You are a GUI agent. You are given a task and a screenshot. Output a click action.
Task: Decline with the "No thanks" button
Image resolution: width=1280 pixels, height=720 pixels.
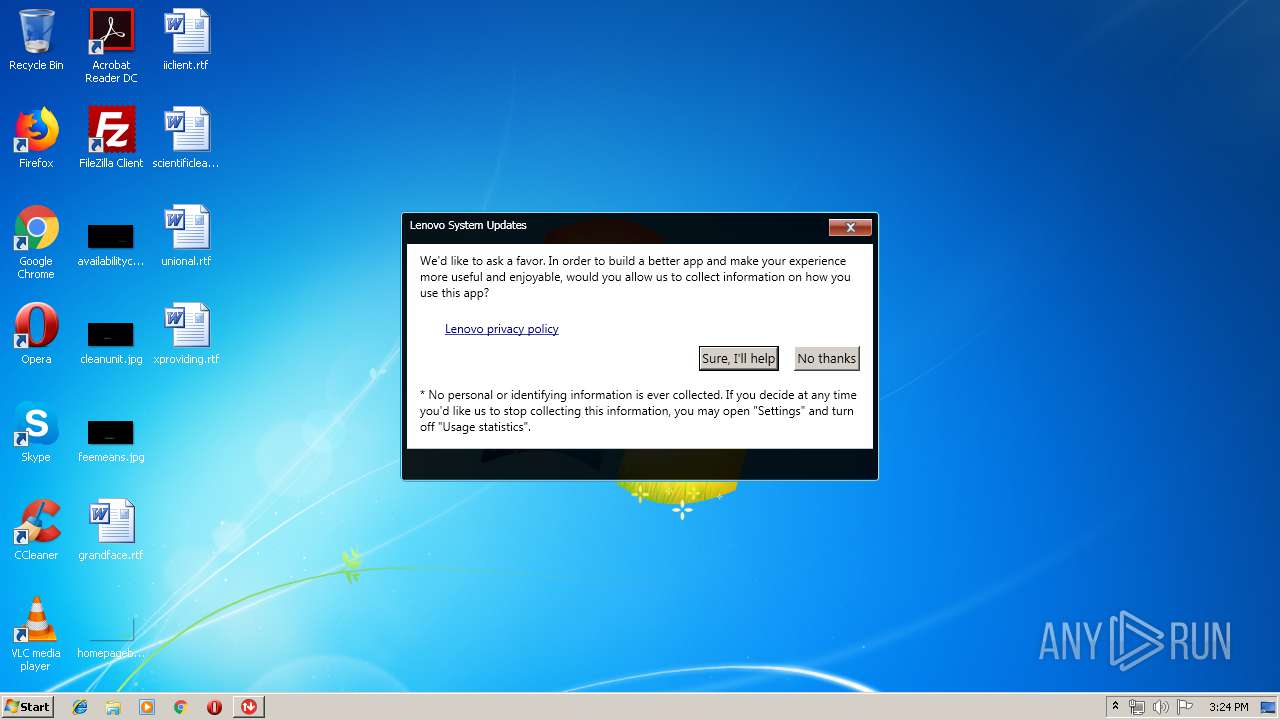[x=827, y=358]
